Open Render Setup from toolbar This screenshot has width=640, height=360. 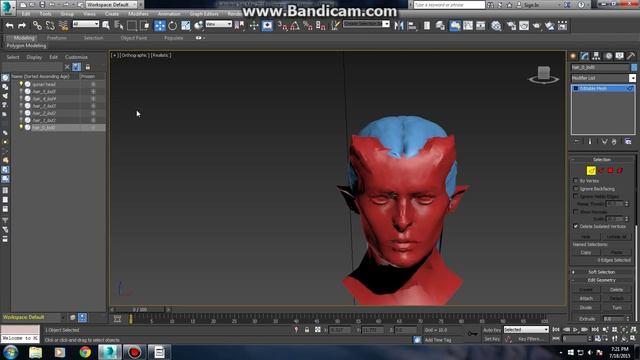click(x=511, y=26)
